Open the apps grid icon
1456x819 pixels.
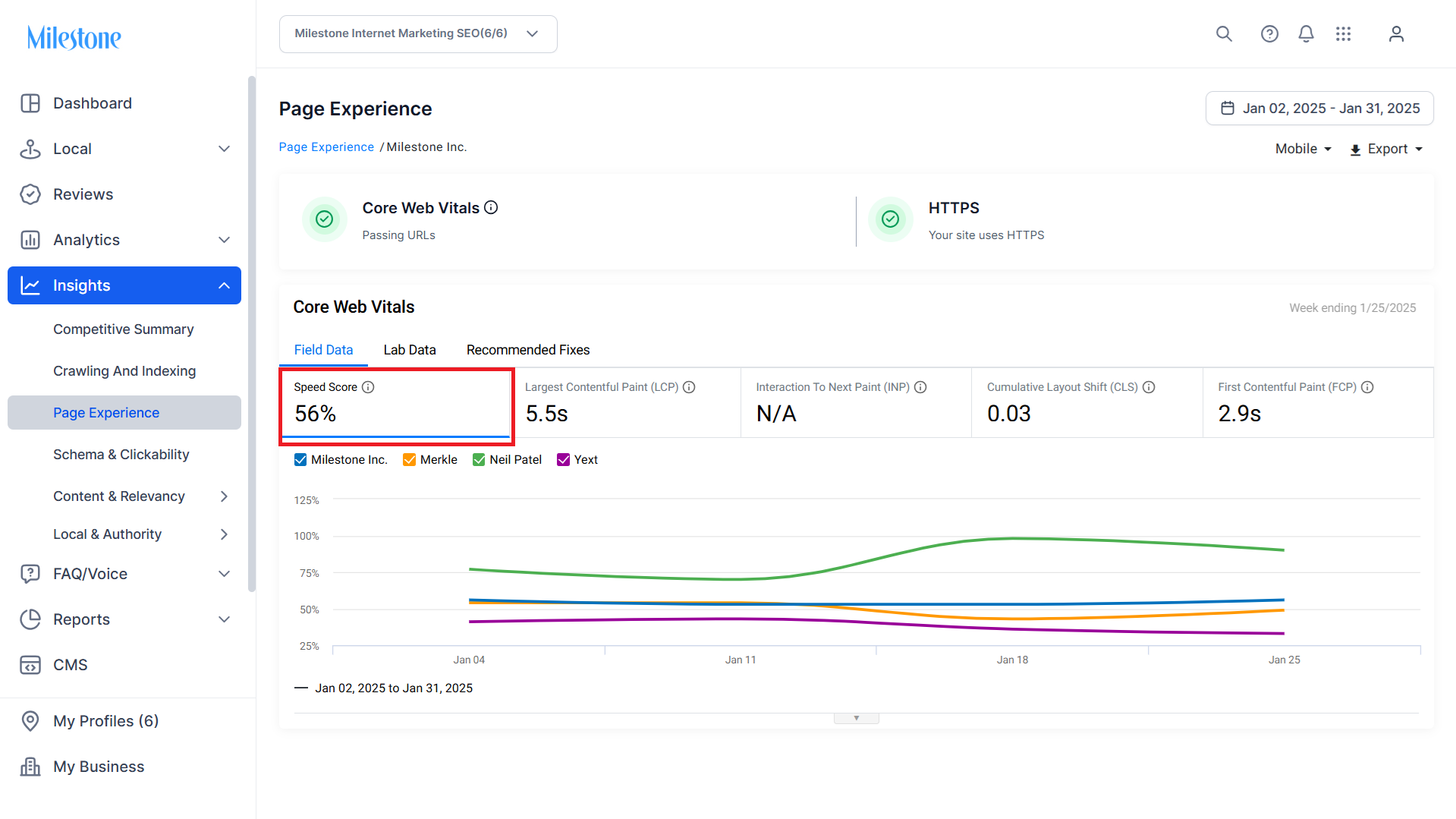click(1343, 34)
